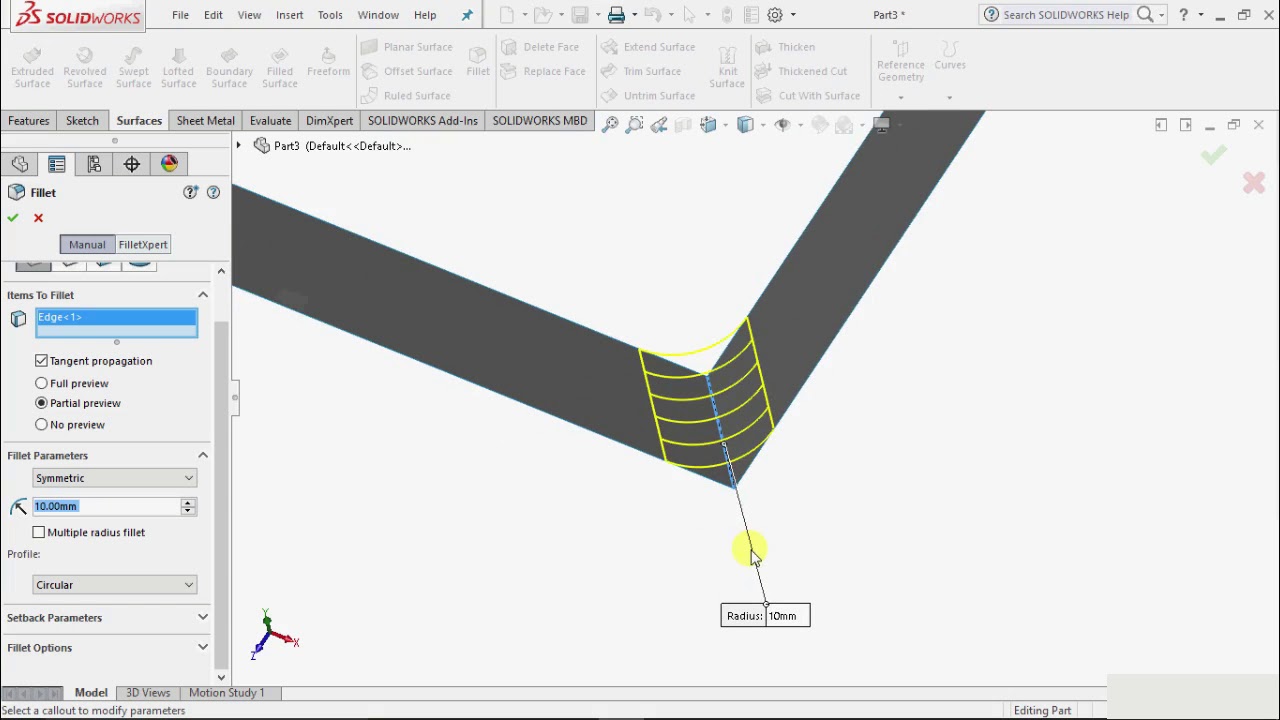Click the Radius 10mm callout
This screenshot has width=1280, height=720.
[765, 616]
